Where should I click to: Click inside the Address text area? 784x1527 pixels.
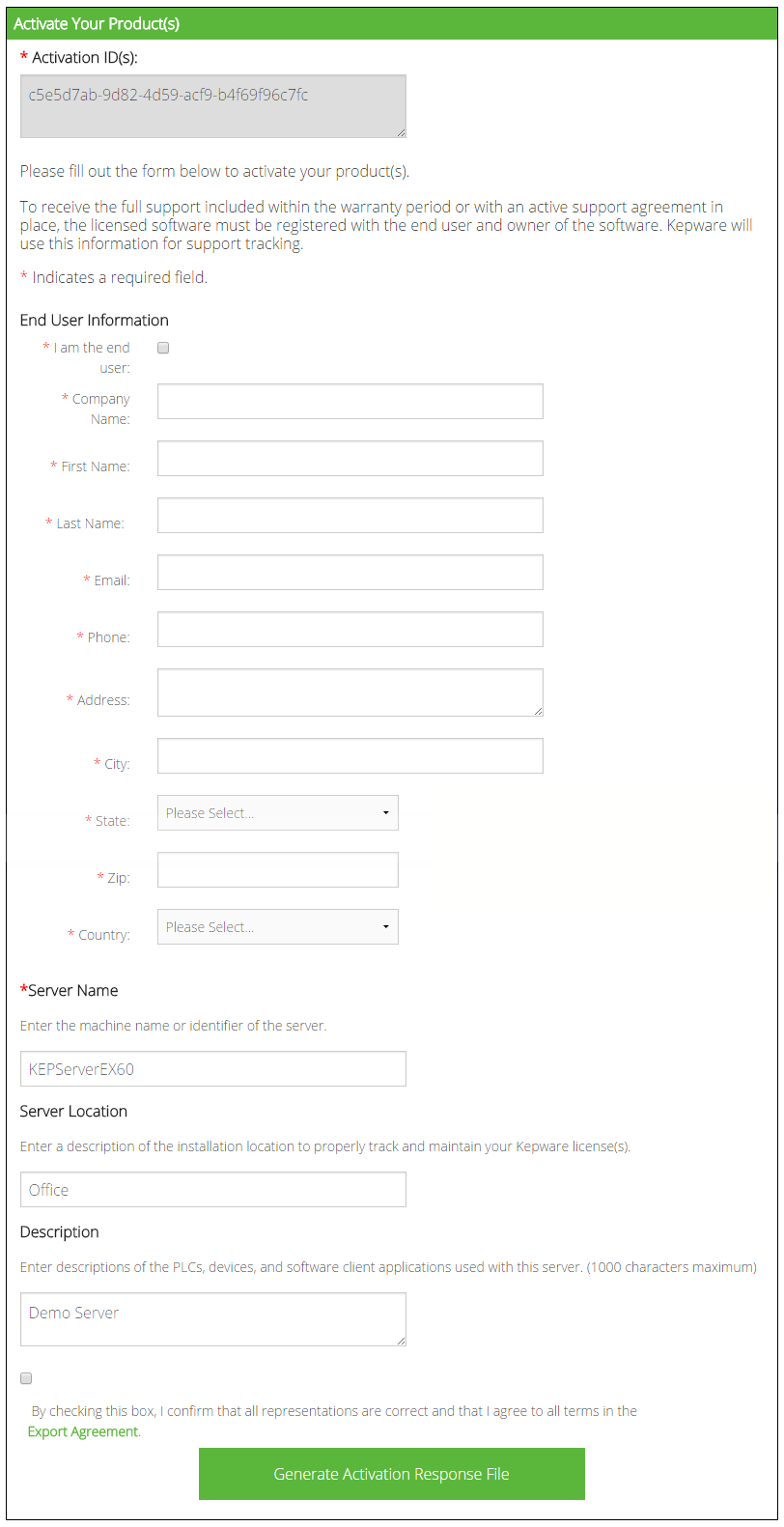tap(350, 693)
